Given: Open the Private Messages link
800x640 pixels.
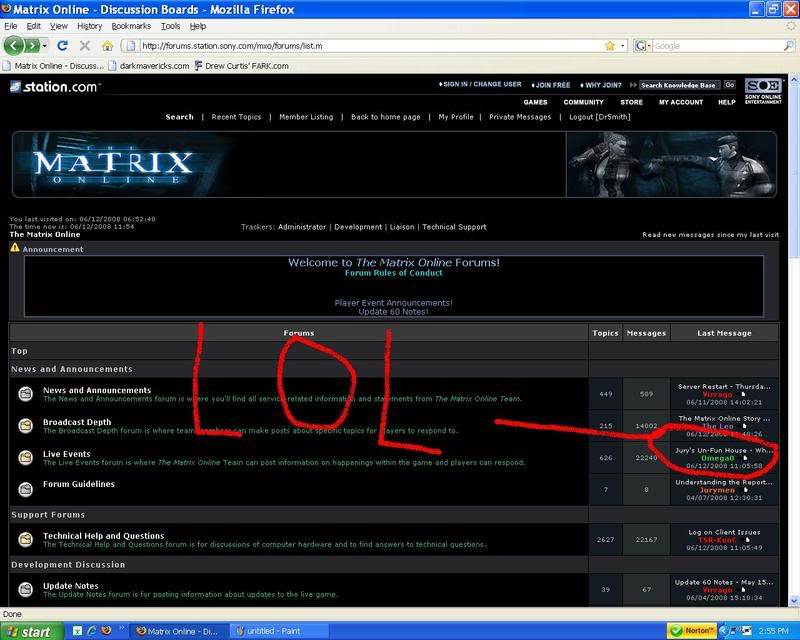Looking at the screenshot, I should pos(520,117).
